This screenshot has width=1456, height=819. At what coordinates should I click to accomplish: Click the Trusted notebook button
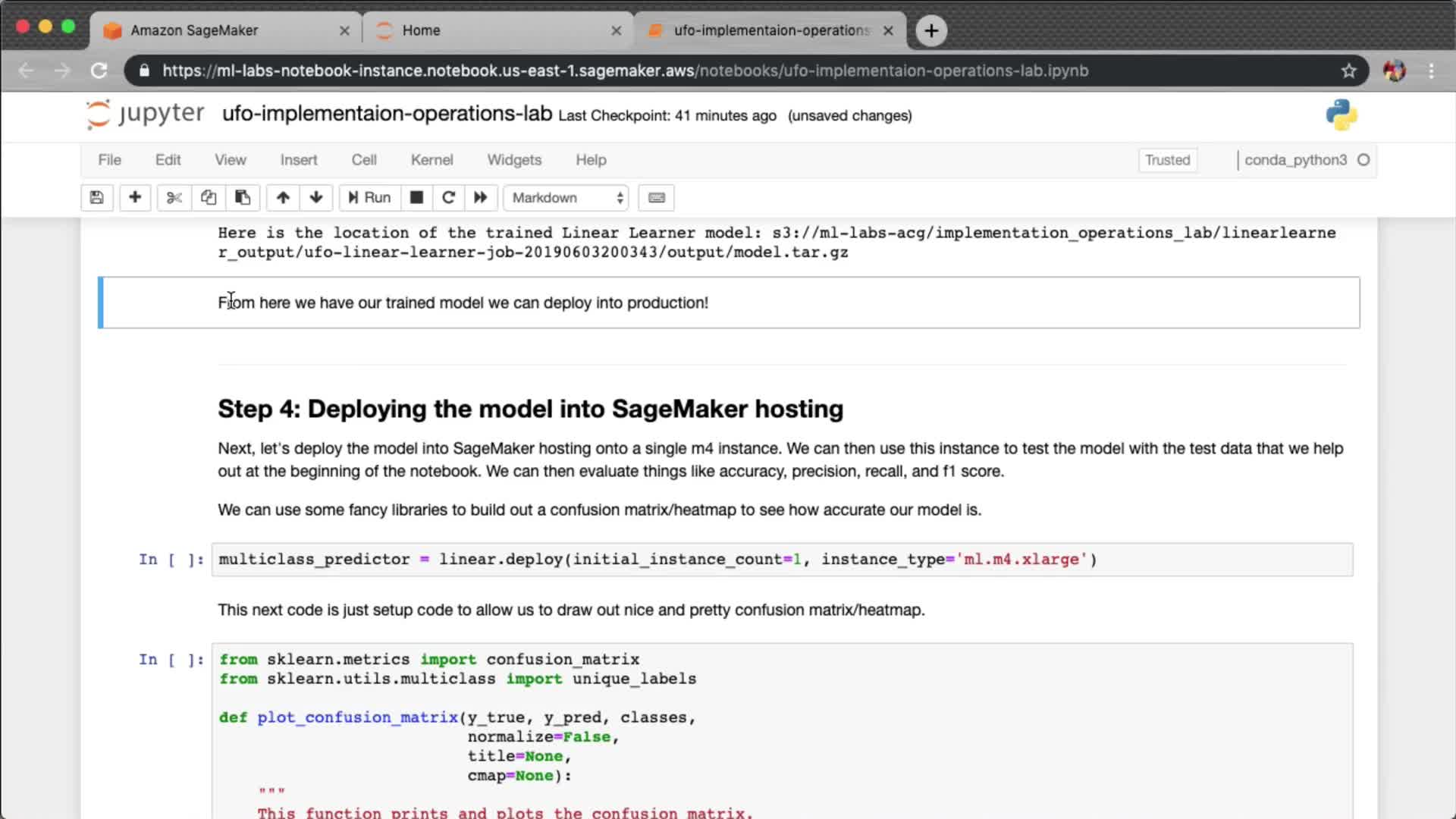coord(1167,160)
